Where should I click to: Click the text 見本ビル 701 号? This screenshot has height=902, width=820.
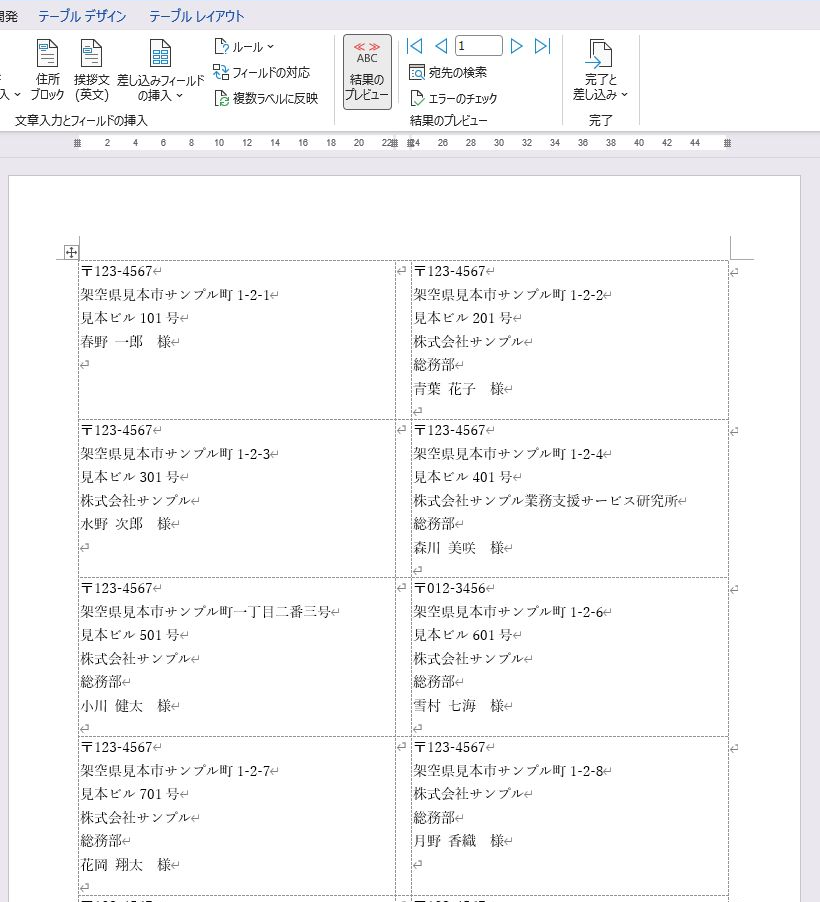(x=130, y=794)
